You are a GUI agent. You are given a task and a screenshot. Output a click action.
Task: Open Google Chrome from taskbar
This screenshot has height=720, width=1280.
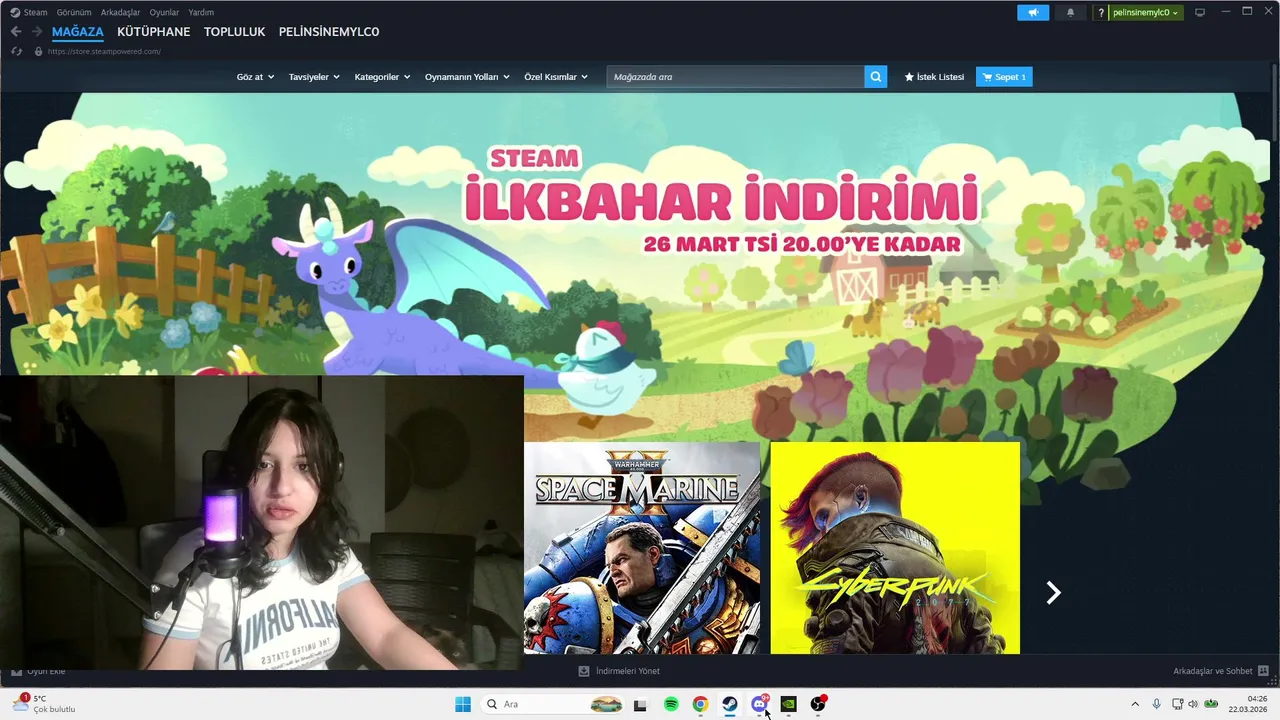(700, 704)
